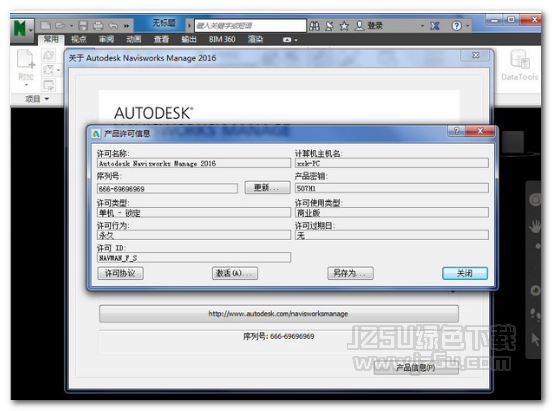Viewport: 552px width, 411px height.
Task: Click the File Options icon in project panel
Action: click(48, 85)
